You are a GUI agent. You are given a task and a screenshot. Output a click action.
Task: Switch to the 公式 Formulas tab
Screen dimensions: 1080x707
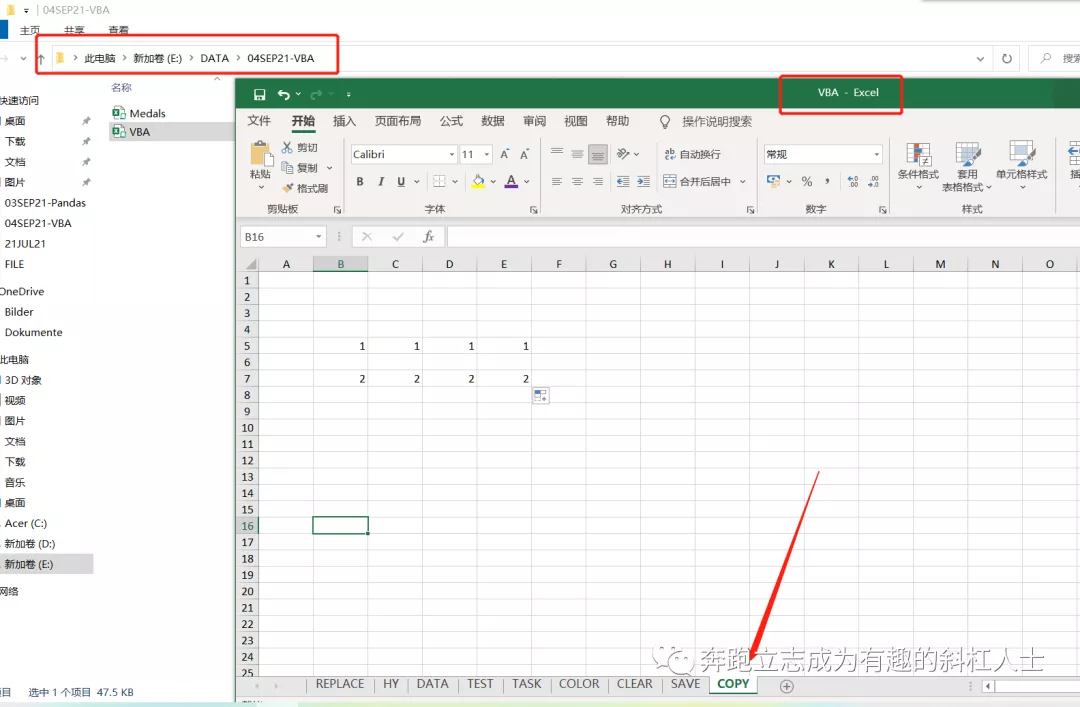(451, 121)
